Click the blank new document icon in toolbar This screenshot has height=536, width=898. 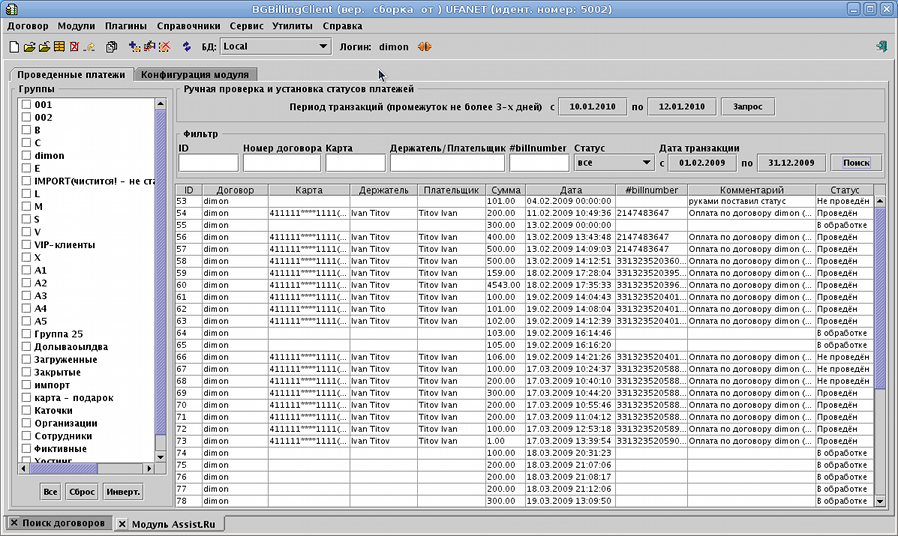pyautogui.click(x=13, y=46)
